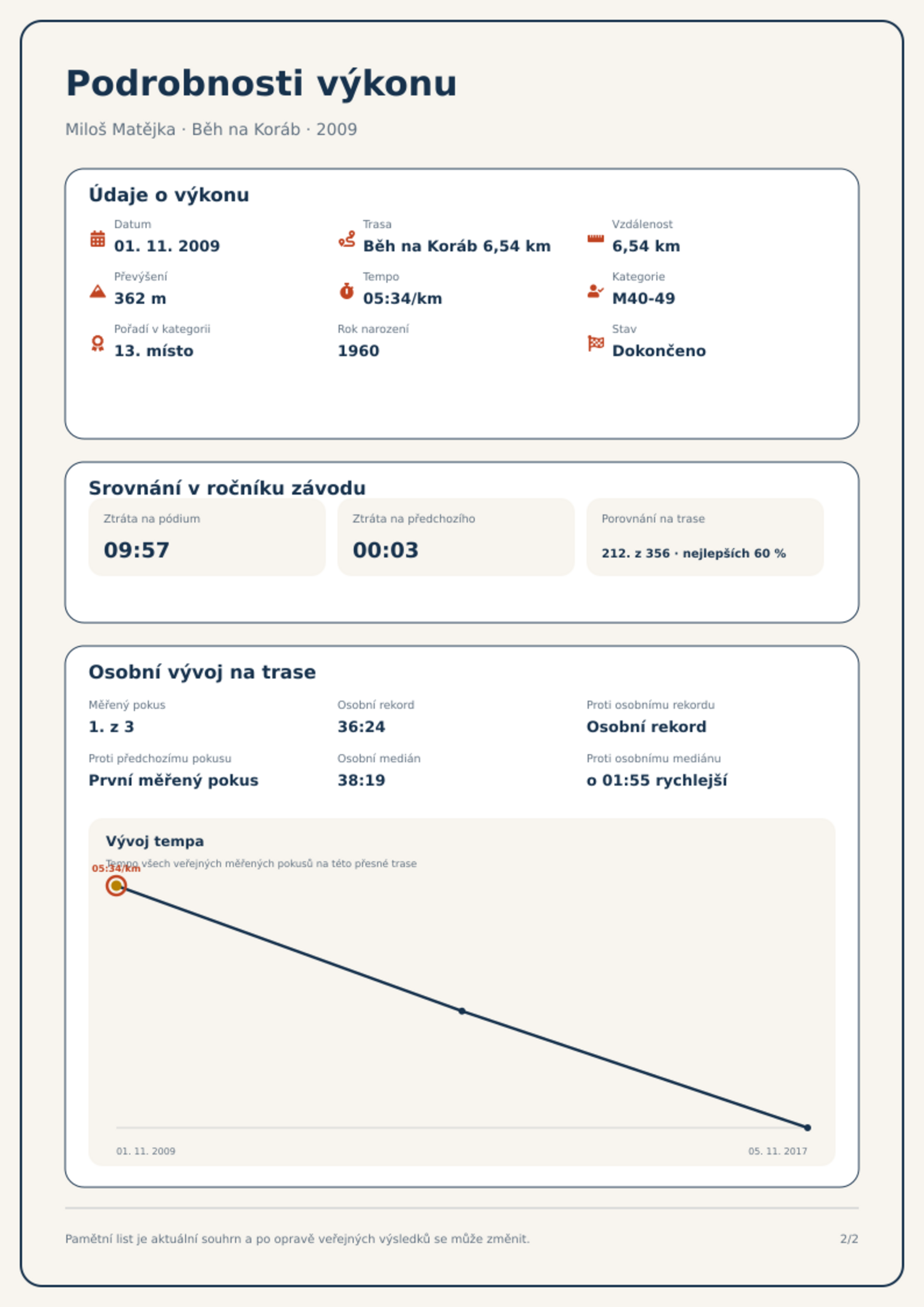Click the Vývoj tempa chart title
The image size is (924, 1307).
tap(155, 841)
